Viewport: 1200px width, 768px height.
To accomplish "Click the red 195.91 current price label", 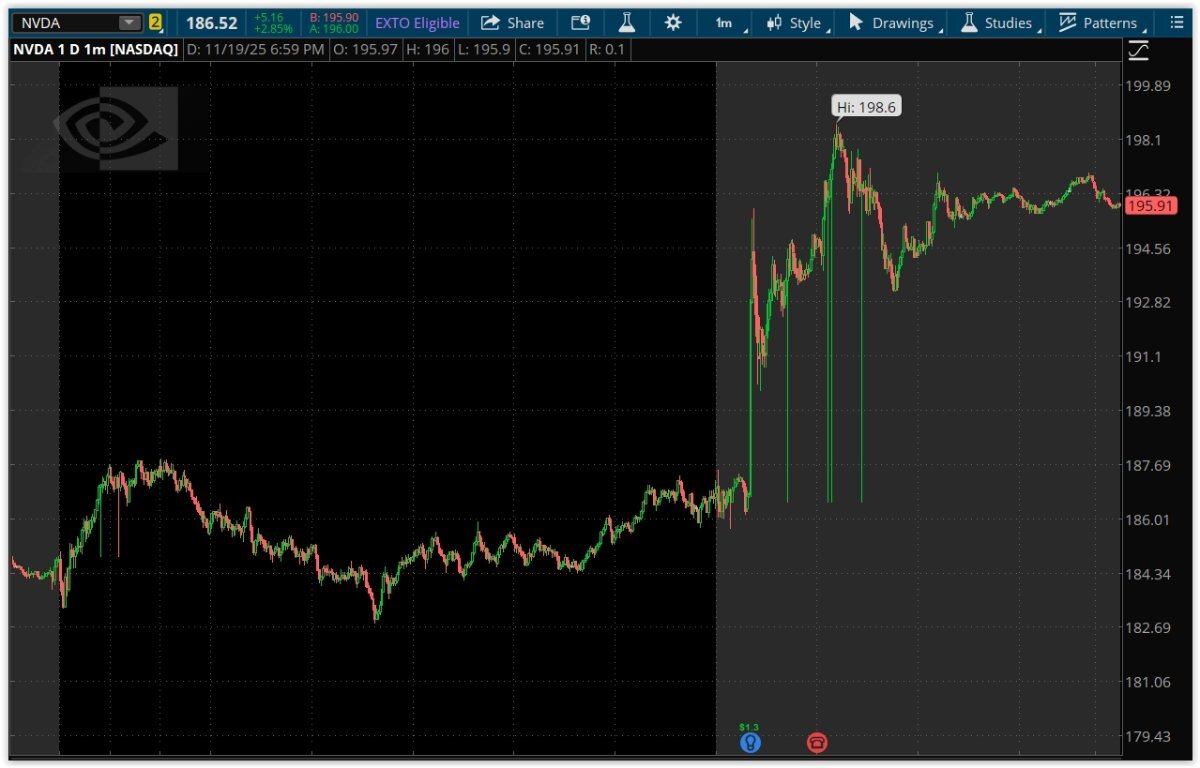I will click(1148, 206).
